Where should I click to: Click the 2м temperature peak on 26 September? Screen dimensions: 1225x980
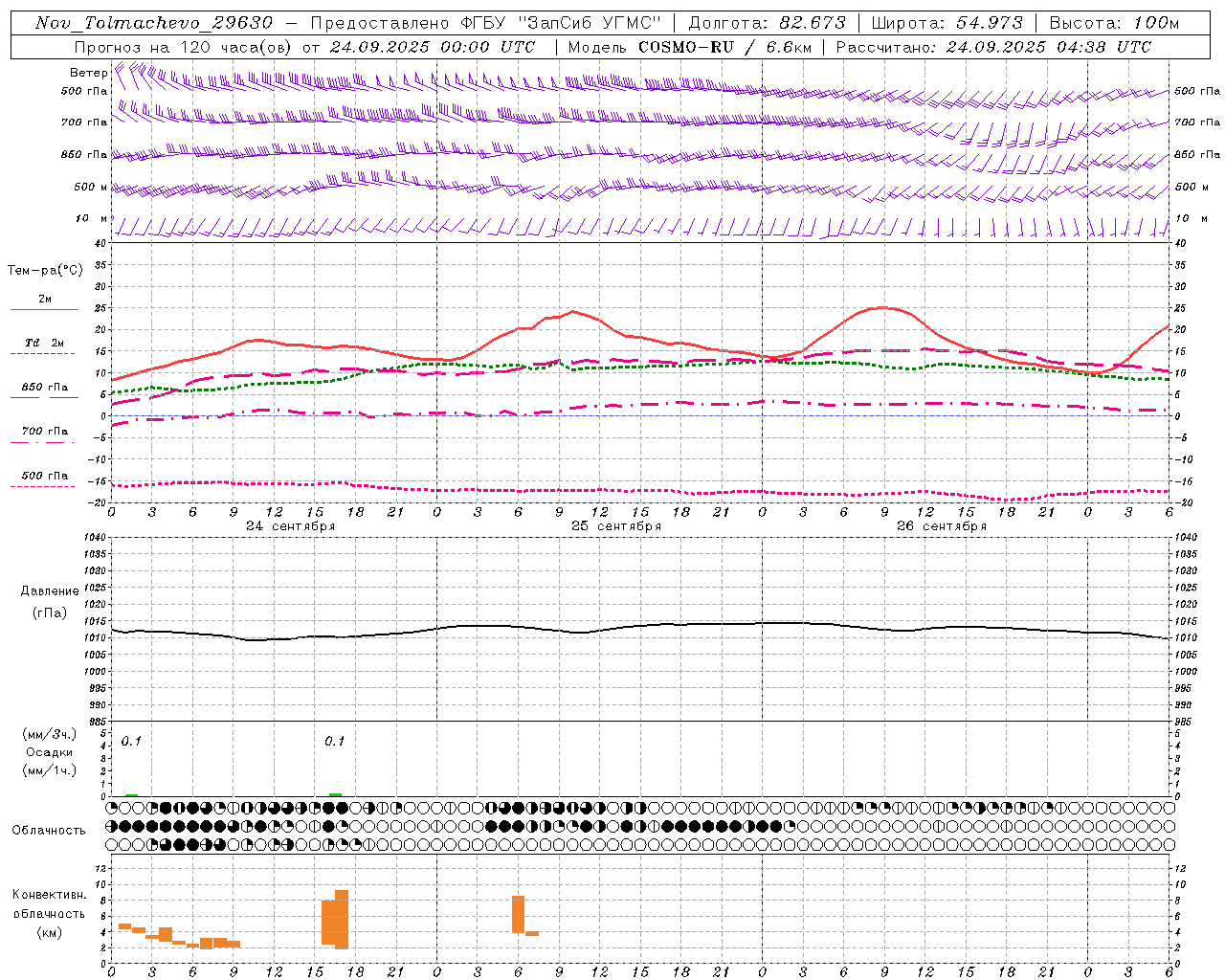(x=883, y=307)
